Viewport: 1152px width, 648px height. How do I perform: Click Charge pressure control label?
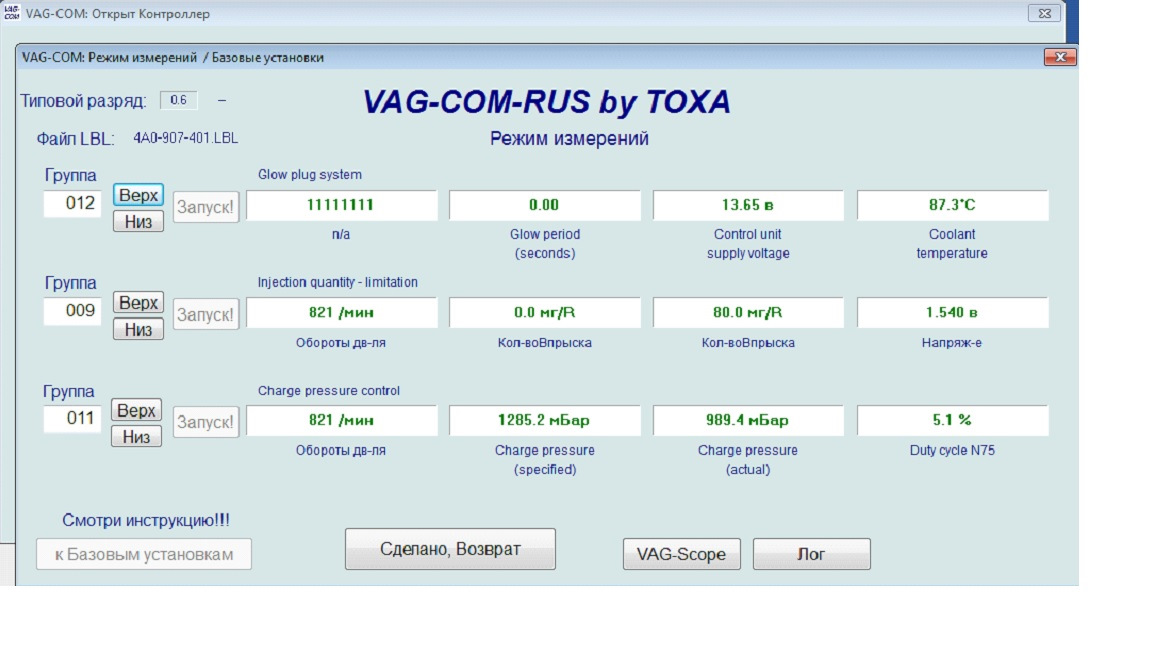328,391
